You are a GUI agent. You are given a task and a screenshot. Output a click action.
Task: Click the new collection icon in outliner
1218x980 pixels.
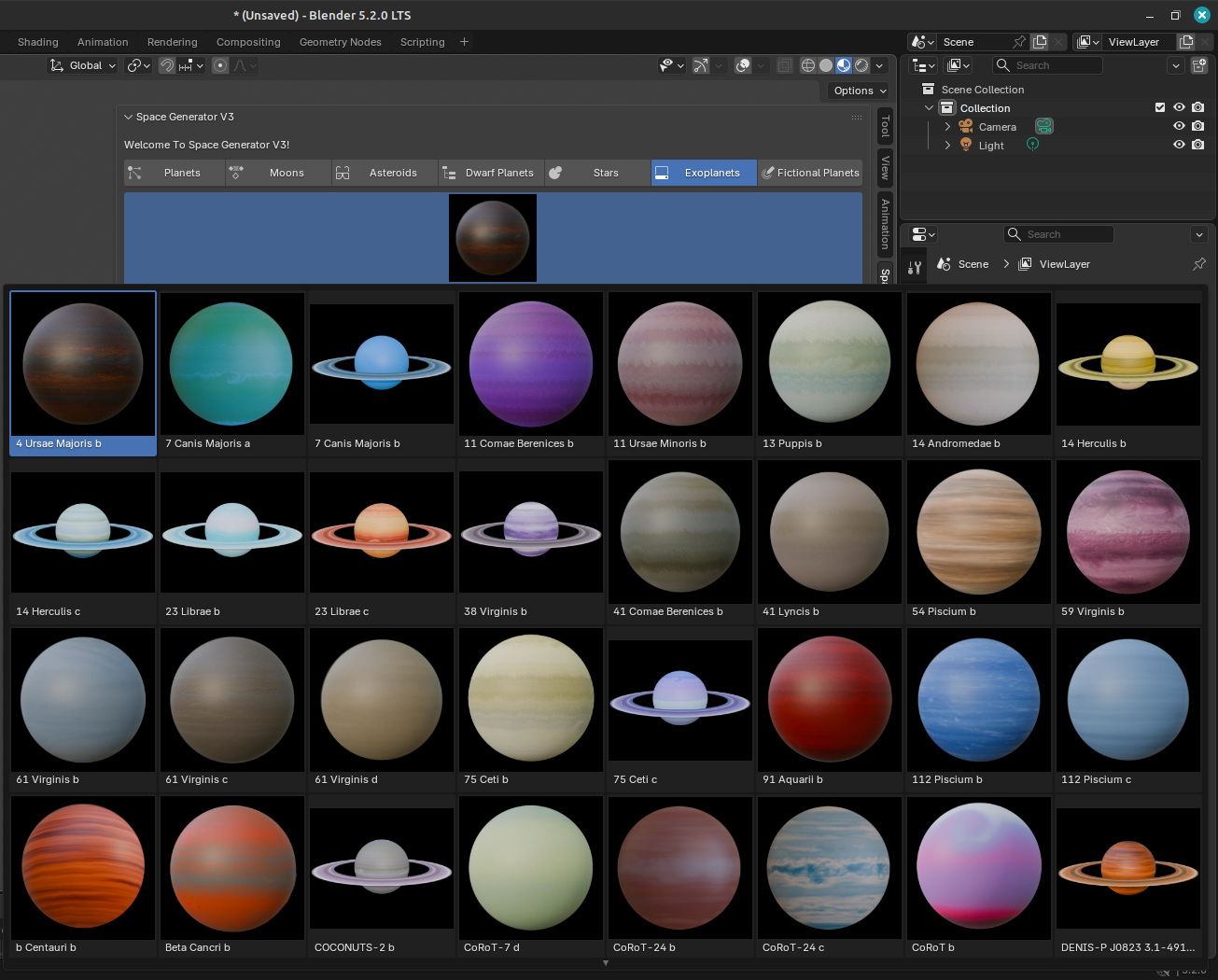(1199, 65)
